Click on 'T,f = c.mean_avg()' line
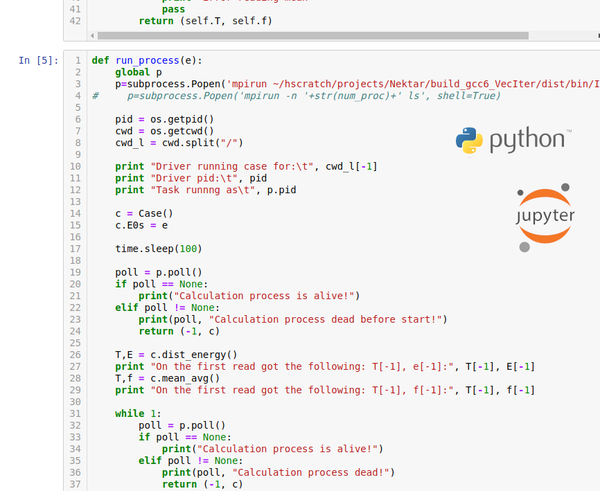The height and width of the screenshot is (491, 600). pyautogui.click(x=168, y=378)
